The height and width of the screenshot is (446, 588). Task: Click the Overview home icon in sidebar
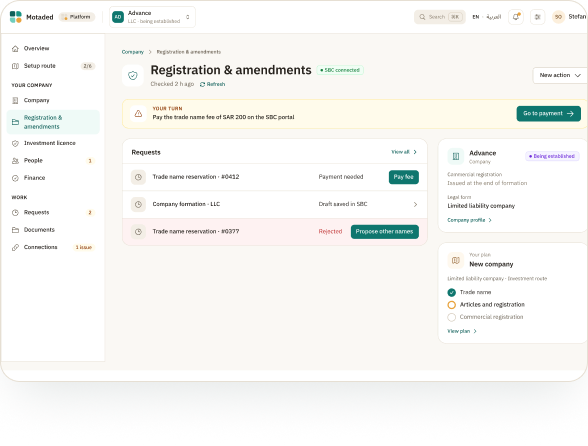(15, 48)
